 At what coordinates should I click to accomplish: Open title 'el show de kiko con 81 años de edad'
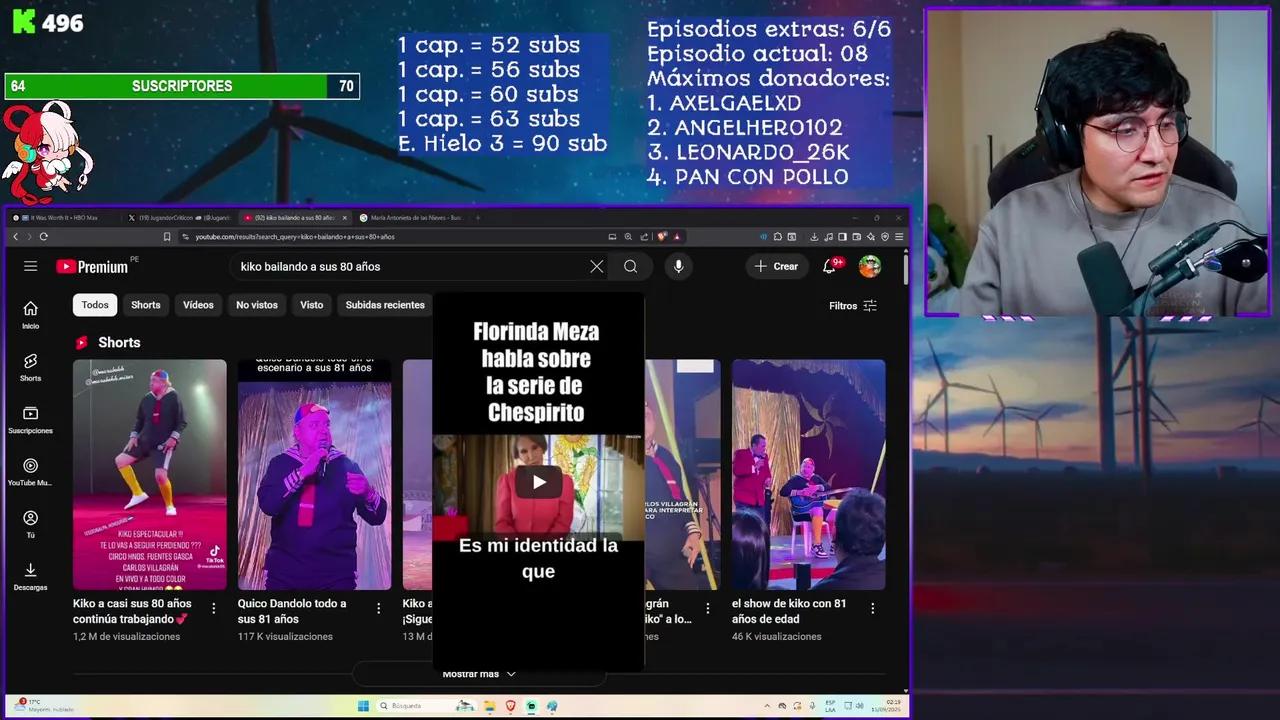[789, 611]
